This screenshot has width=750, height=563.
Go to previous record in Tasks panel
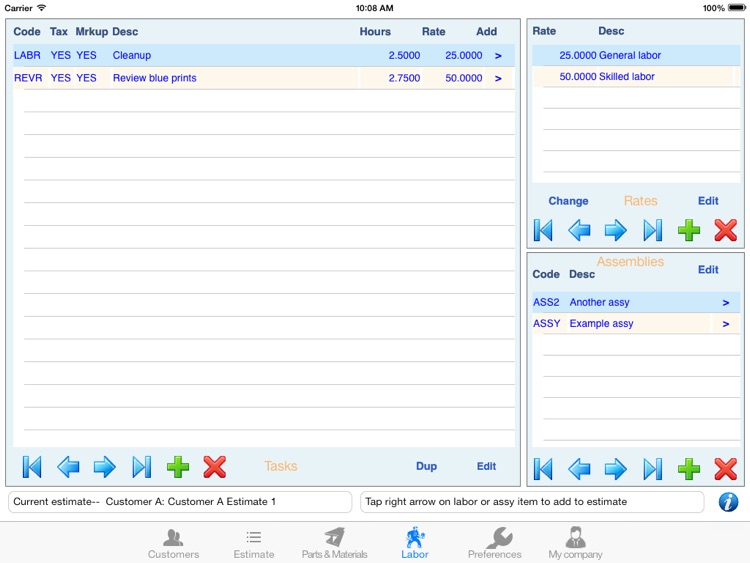click(x=68, y=467)
